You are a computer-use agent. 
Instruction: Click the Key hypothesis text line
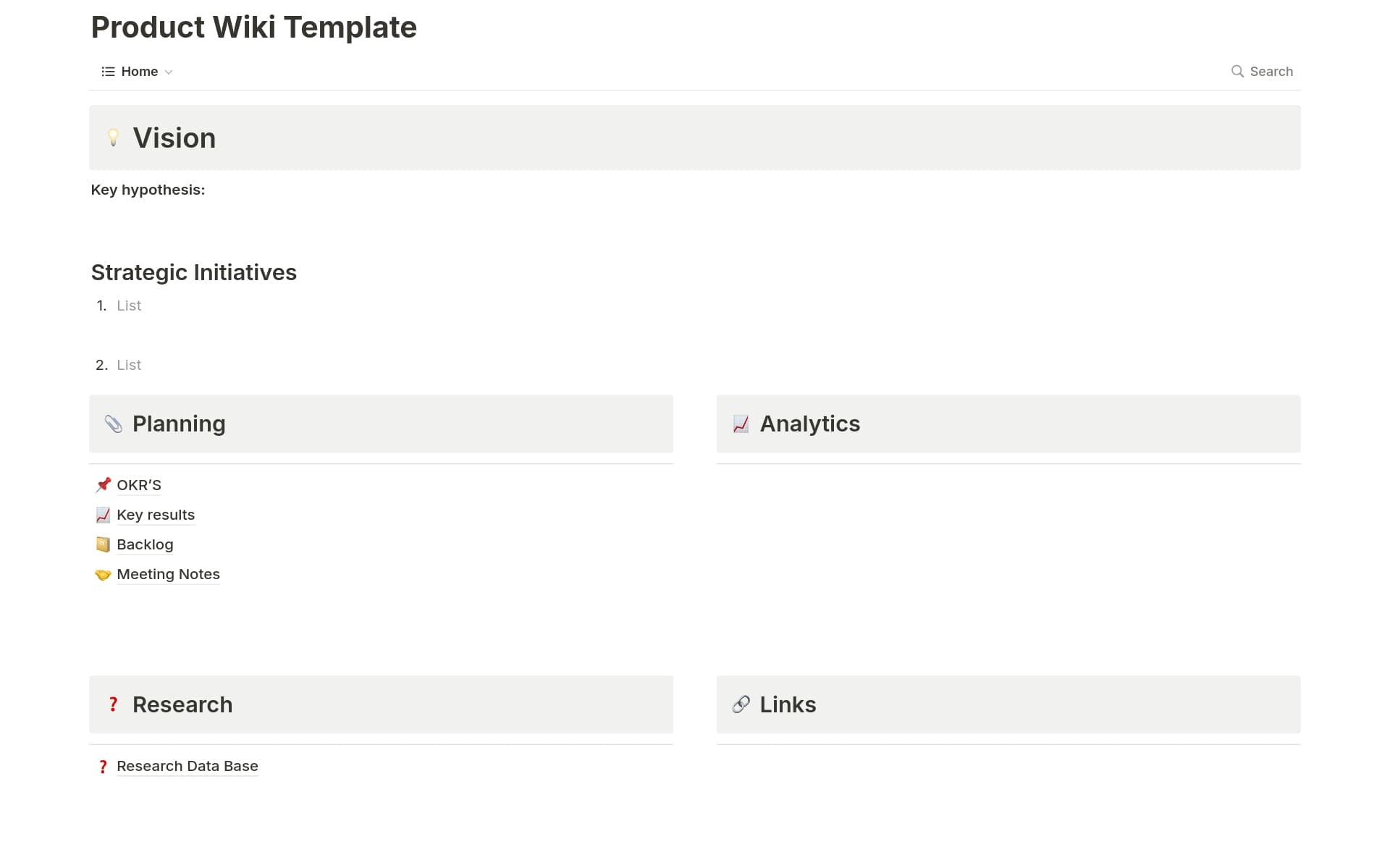click(148, 190)
